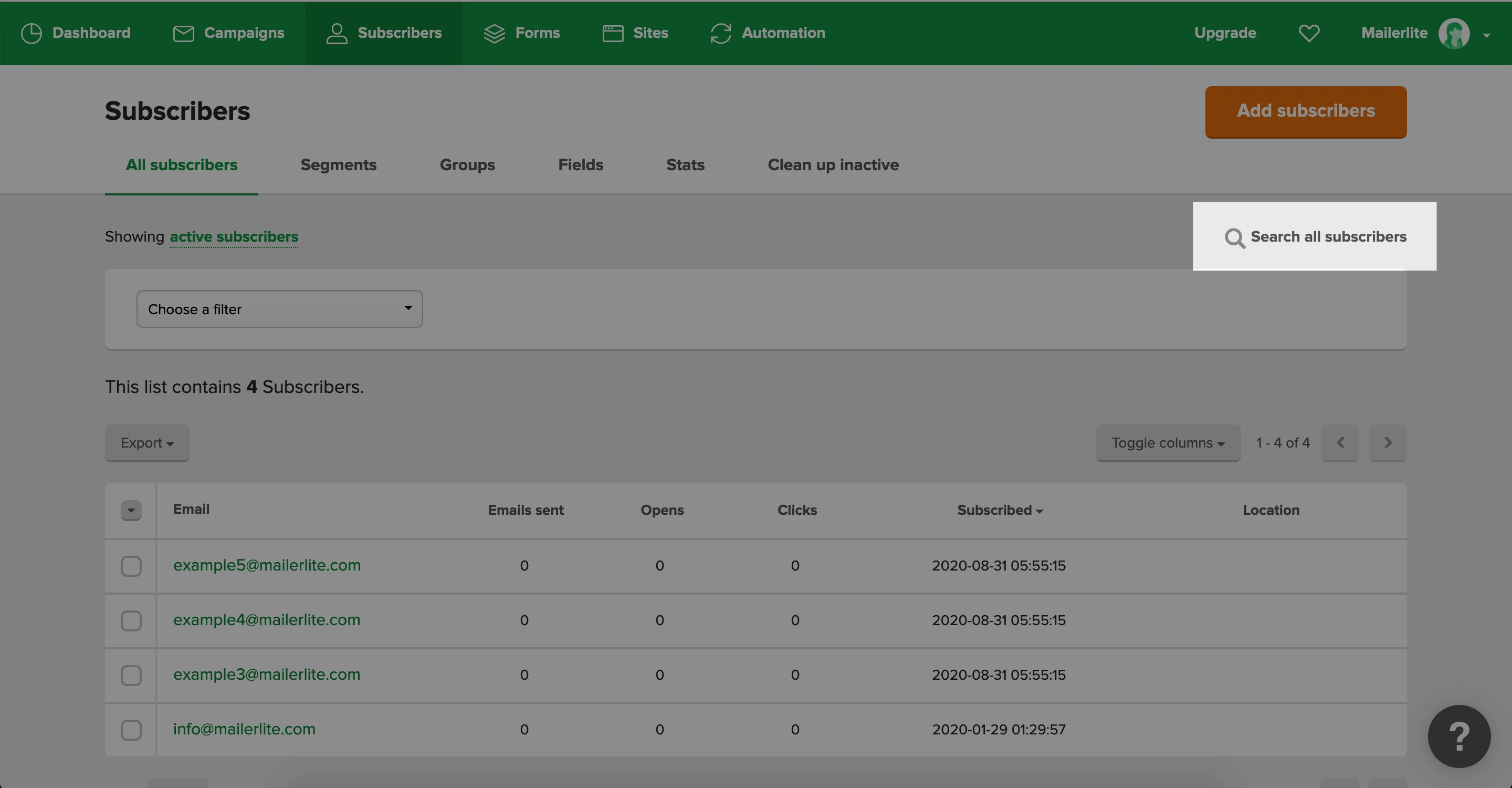Image resolution: width=1512 pixels, height=788 pixels.
Task: Expand the Export dropdown
Action: tap(147, 443)
